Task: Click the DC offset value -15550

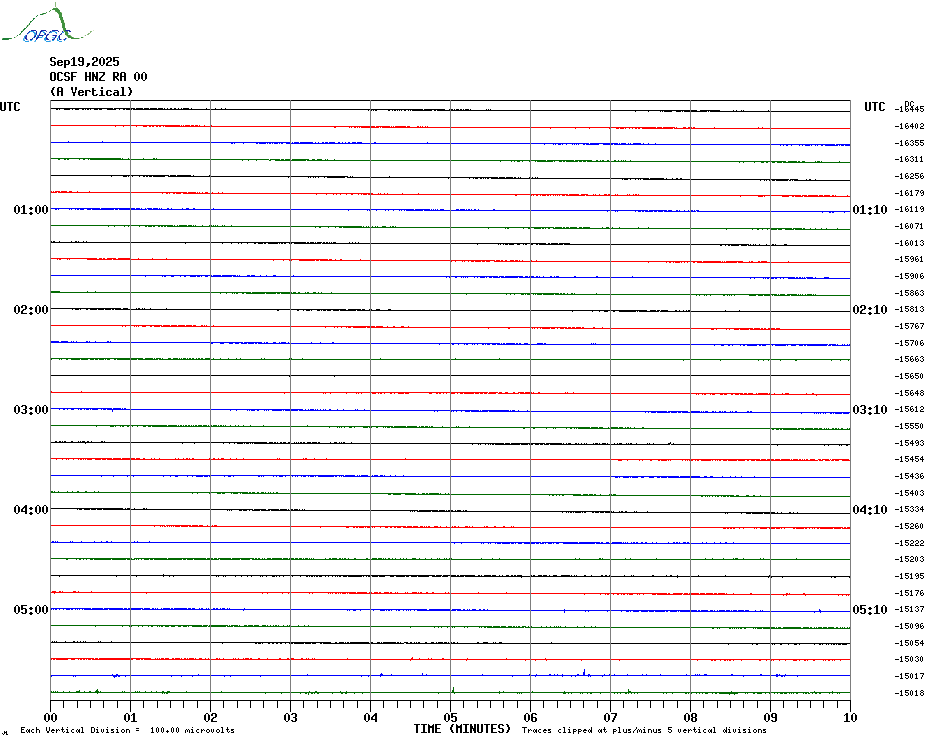Action: click(909, 426)
